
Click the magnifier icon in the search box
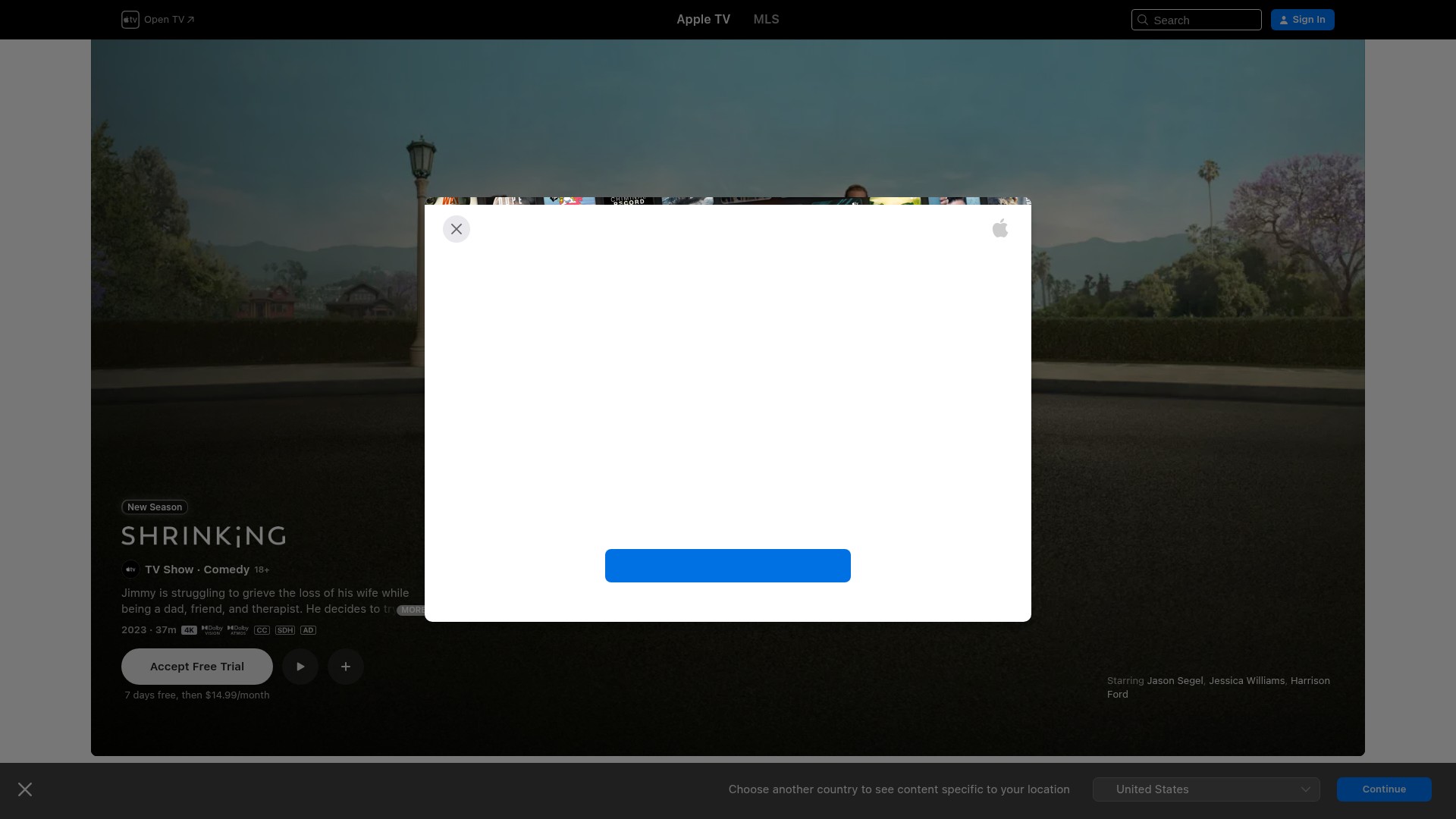click(x=1143, y=20)
